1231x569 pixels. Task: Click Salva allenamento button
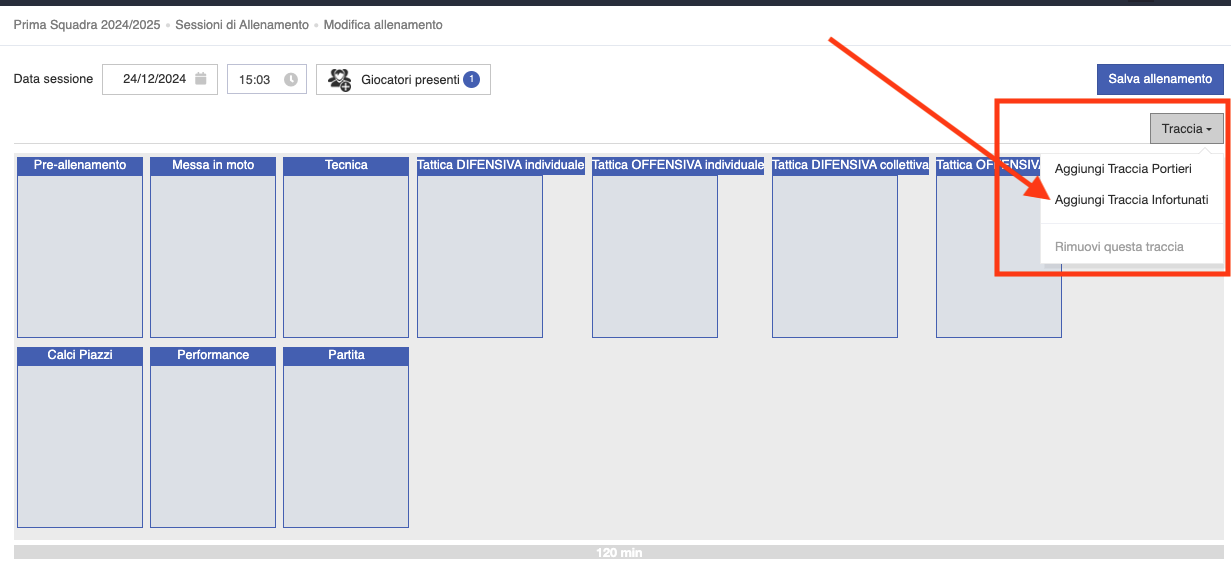coord(1160,79)
